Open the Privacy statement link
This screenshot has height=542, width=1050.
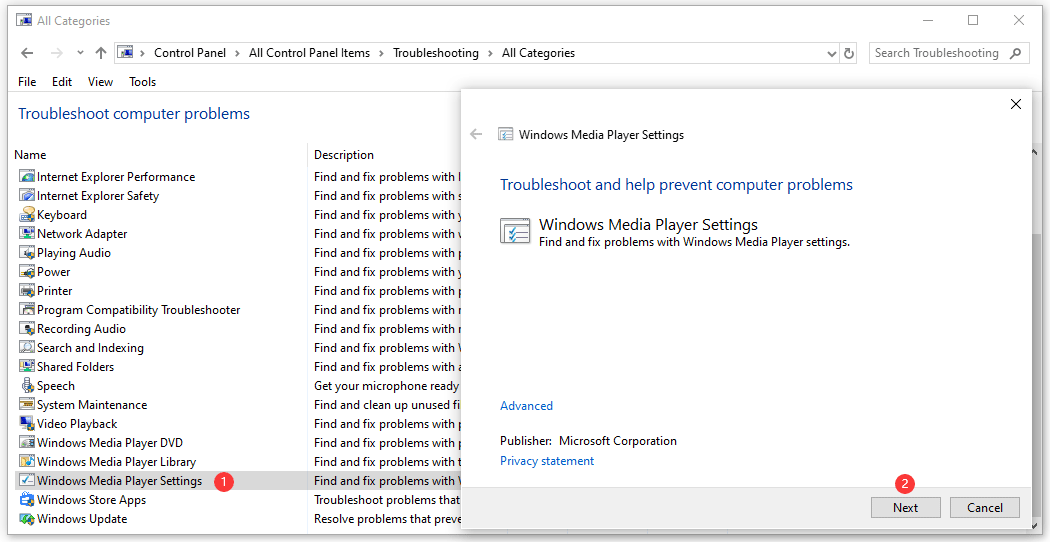546,461
